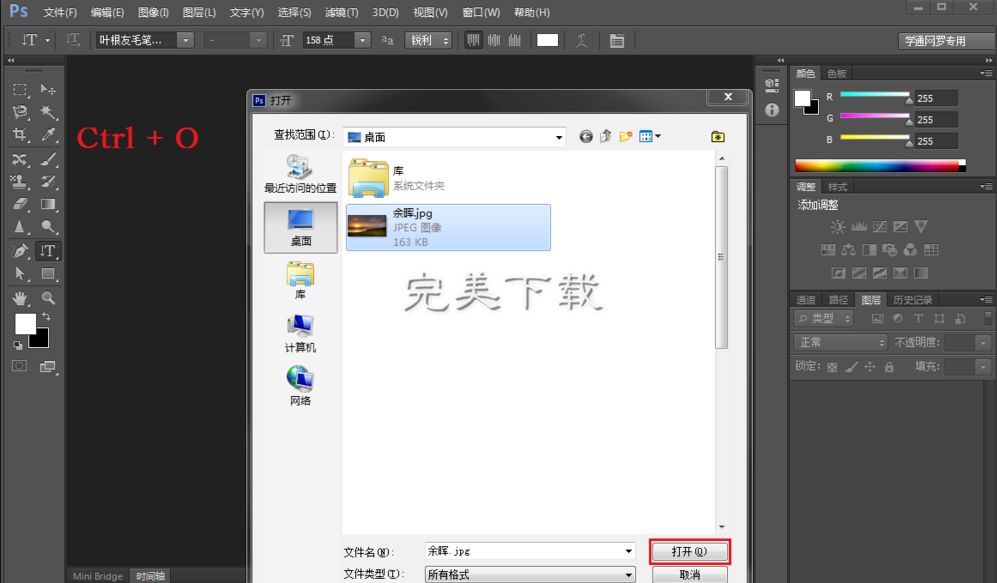Image resolution: width=997 pixels, height=583 pixels.
Task: Select the Clone Stamp tool
Action: (20, 182)
